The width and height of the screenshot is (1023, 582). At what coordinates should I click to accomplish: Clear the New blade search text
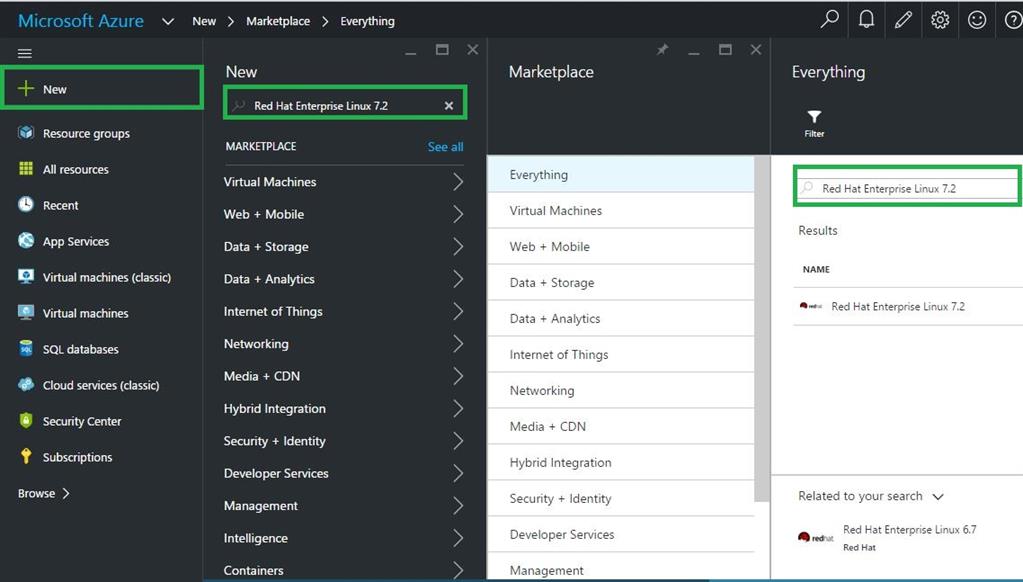(x=449, y=106)
